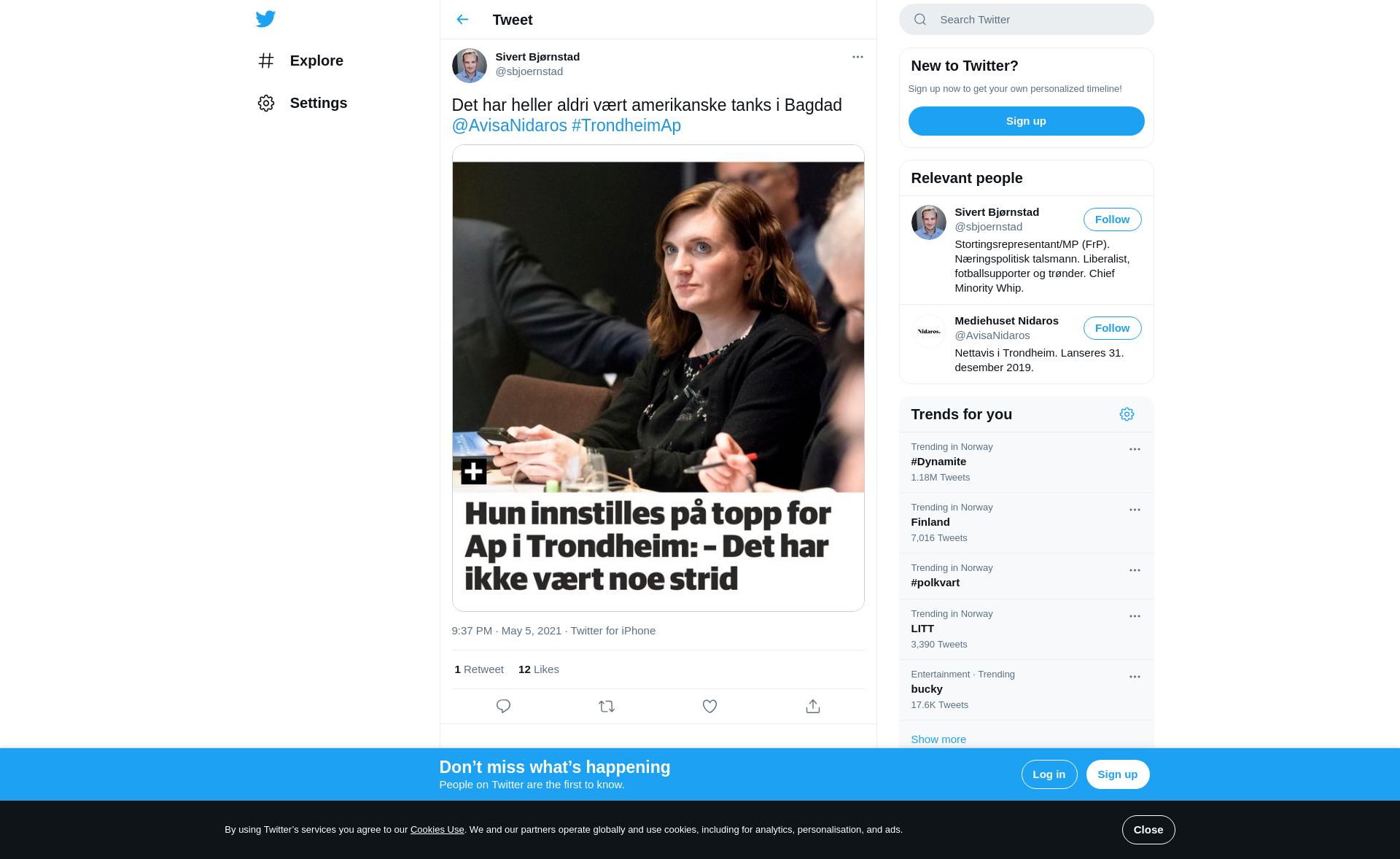Click the share tweet icon
Viewport: 1400px width, 859px height.
pos(813,706)
